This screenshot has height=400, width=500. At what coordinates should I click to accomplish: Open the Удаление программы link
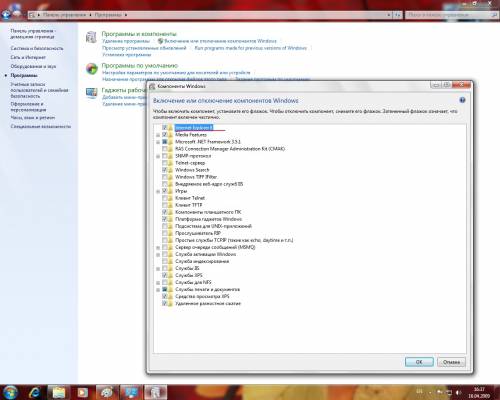tap(126, 41)
